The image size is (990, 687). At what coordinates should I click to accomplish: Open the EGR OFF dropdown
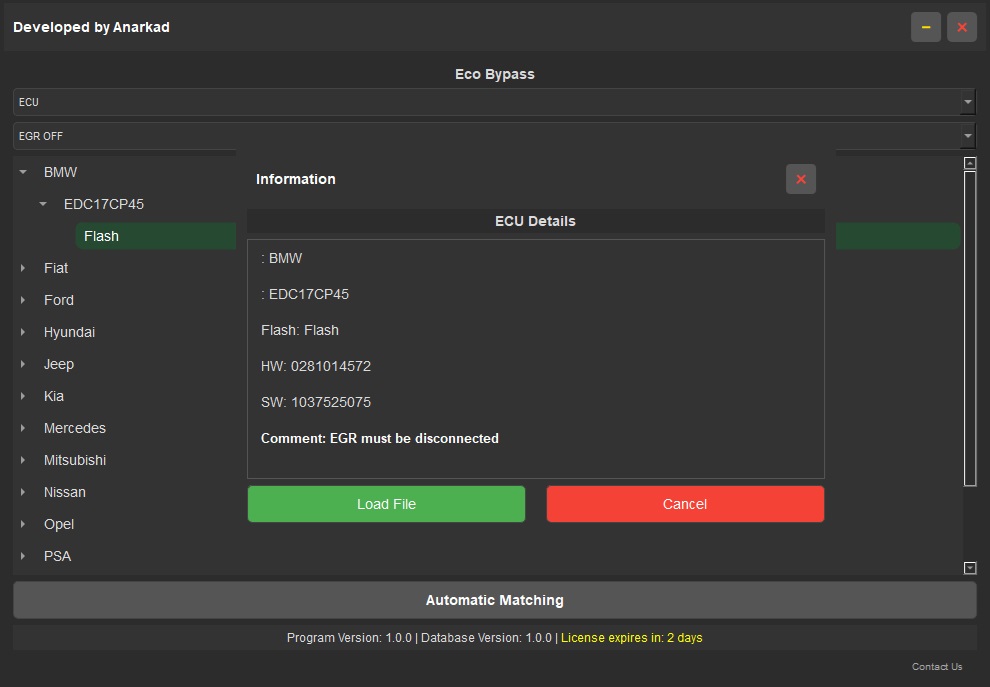[x=494, y=136]
